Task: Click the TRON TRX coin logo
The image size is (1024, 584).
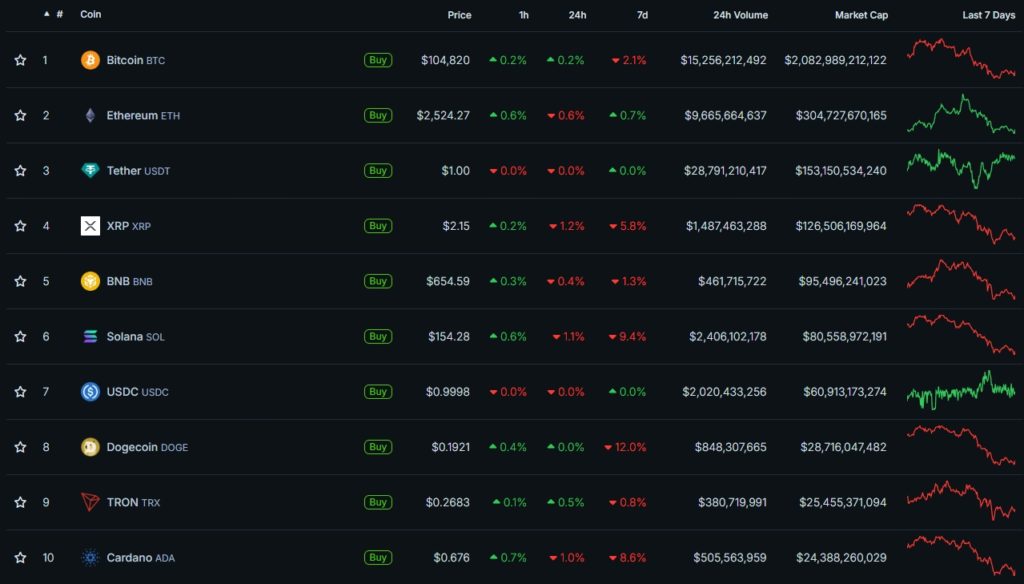Action: (x=91, y=502)
